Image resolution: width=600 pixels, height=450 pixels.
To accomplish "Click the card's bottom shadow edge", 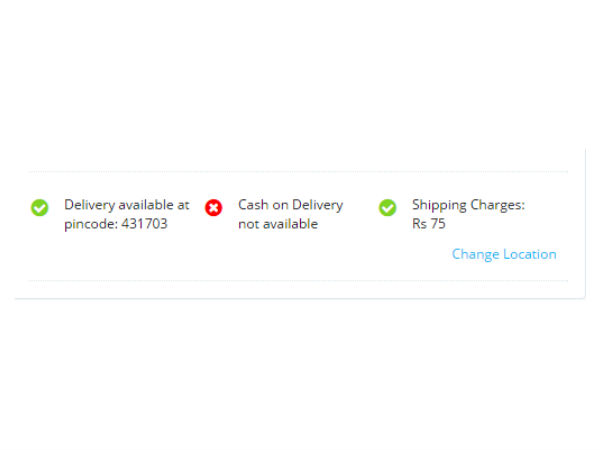I will 299,298.
